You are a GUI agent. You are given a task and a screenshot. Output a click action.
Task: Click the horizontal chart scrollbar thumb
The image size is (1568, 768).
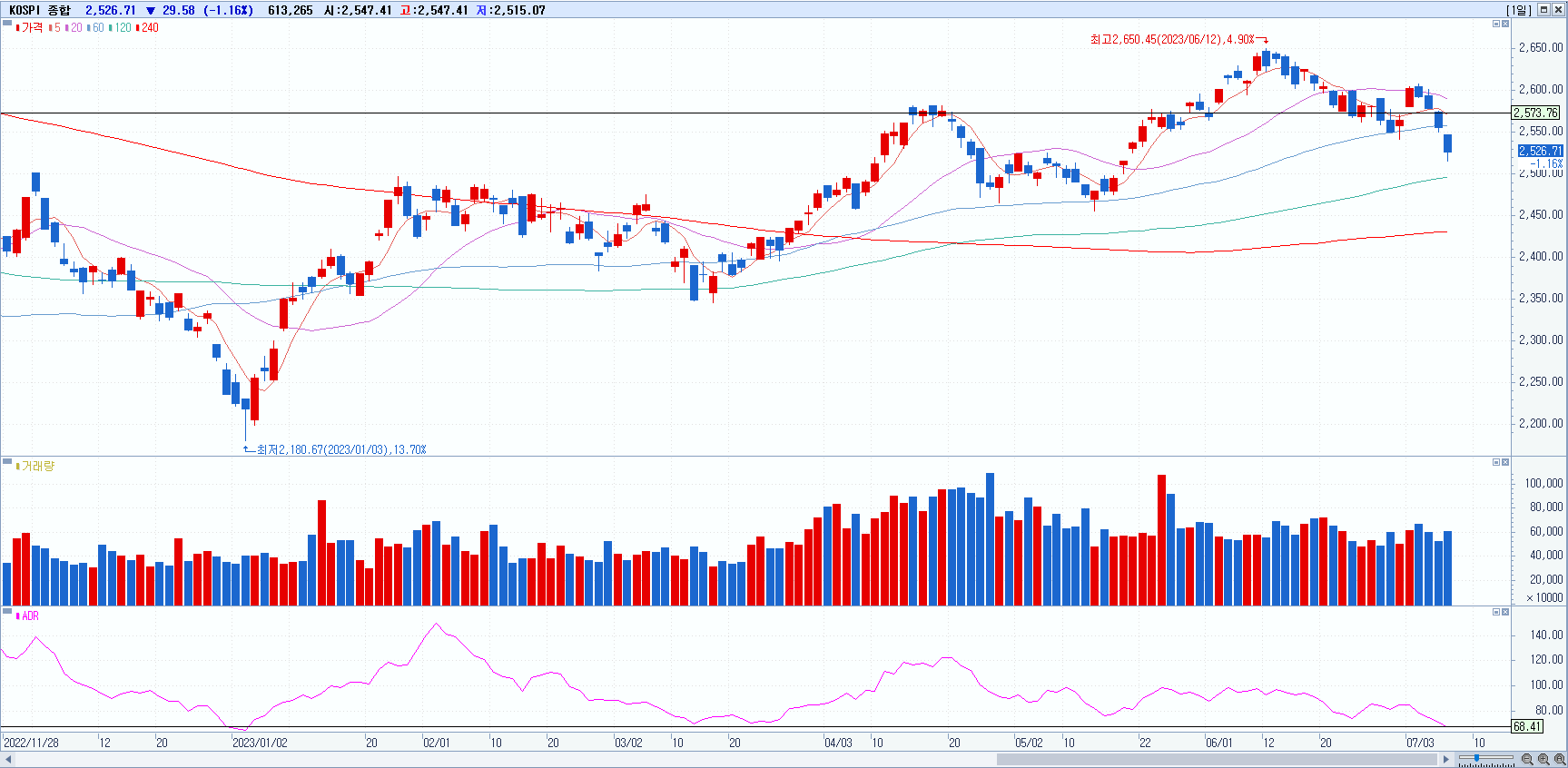1217,759
